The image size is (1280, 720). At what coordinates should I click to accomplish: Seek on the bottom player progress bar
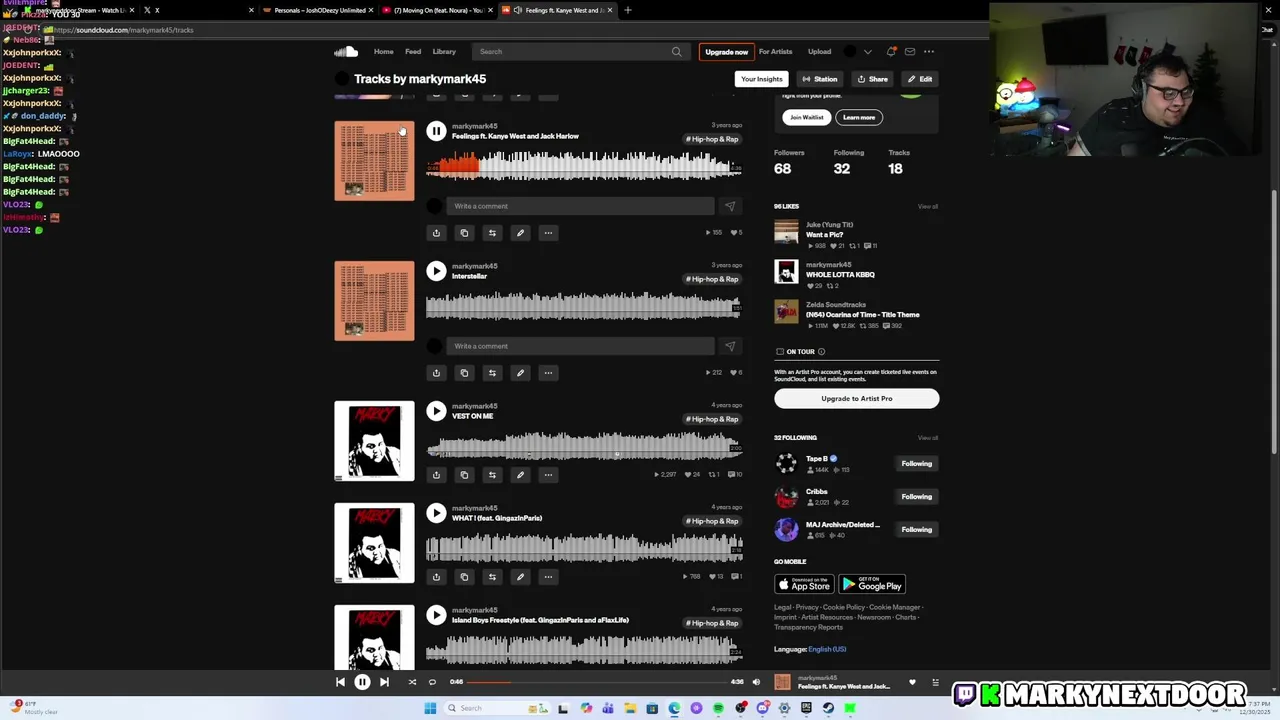pos(596,682)
